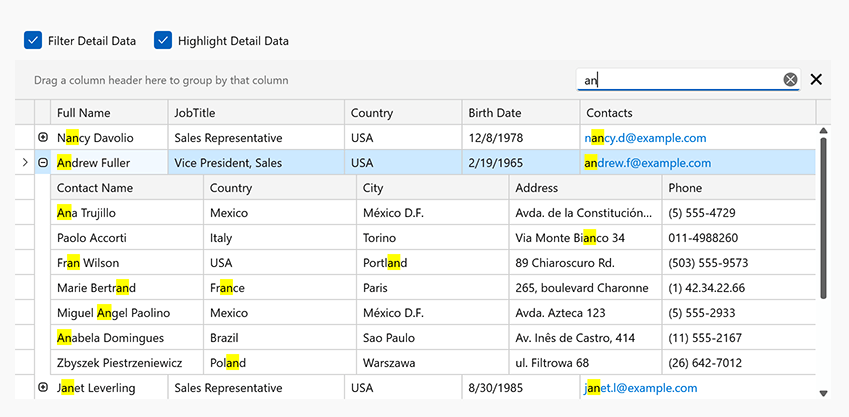The height and width of the screenshot is (417, 849).
Task: Sort by Birth Date column
Action: pos(494,113)
